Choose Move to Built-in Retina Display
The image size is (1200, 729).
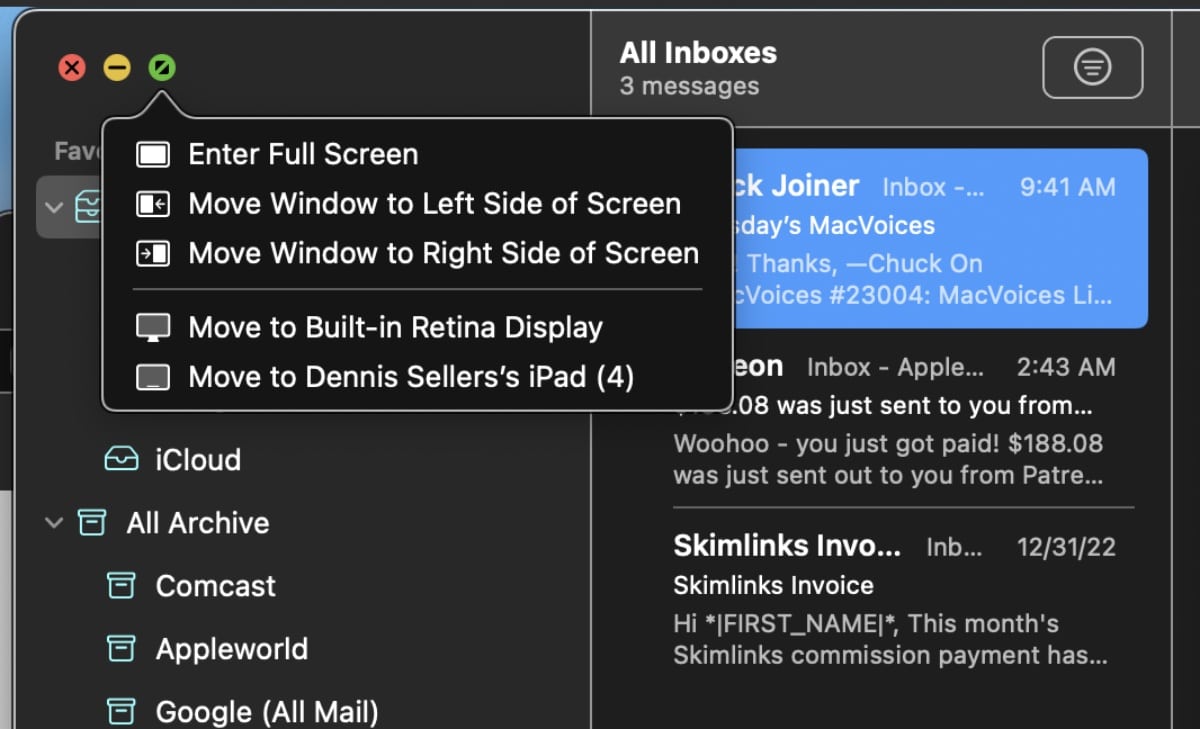click(395, 327)
